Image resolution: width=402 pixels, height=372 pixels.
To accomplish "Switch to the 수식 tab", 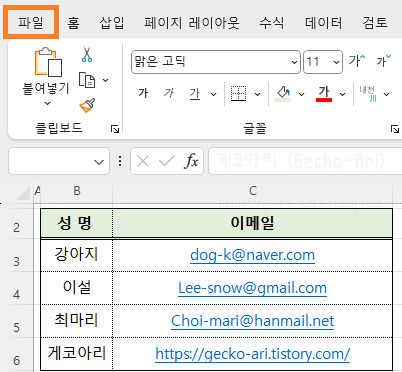I will [x=272, y=23].
